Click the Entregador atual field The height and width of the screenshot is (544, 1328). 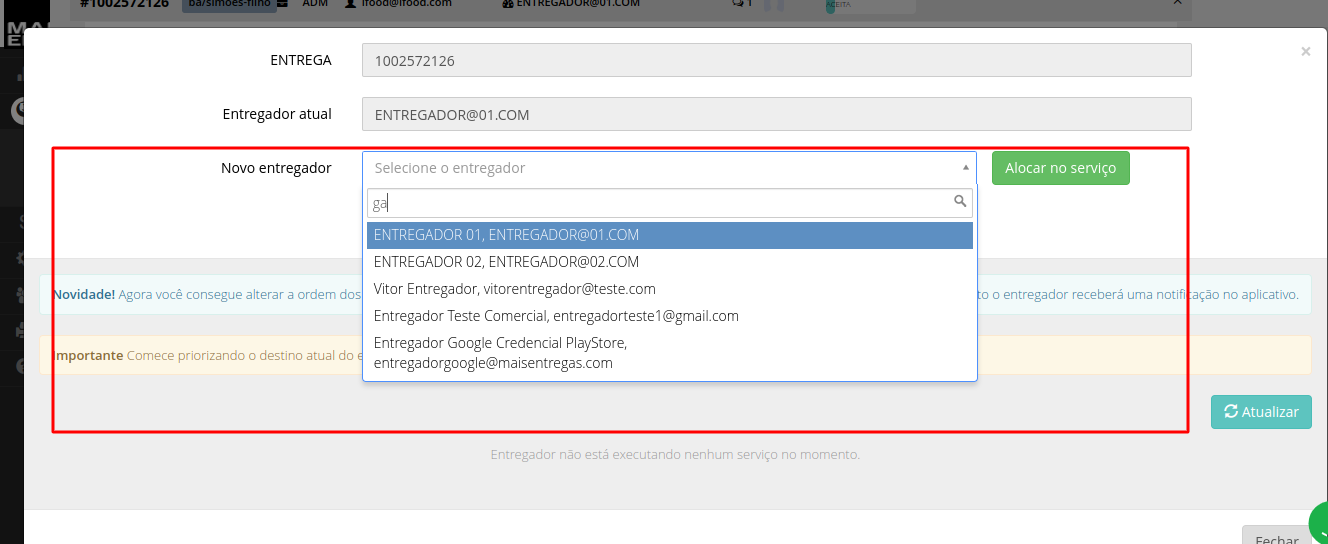click(776, 114)
